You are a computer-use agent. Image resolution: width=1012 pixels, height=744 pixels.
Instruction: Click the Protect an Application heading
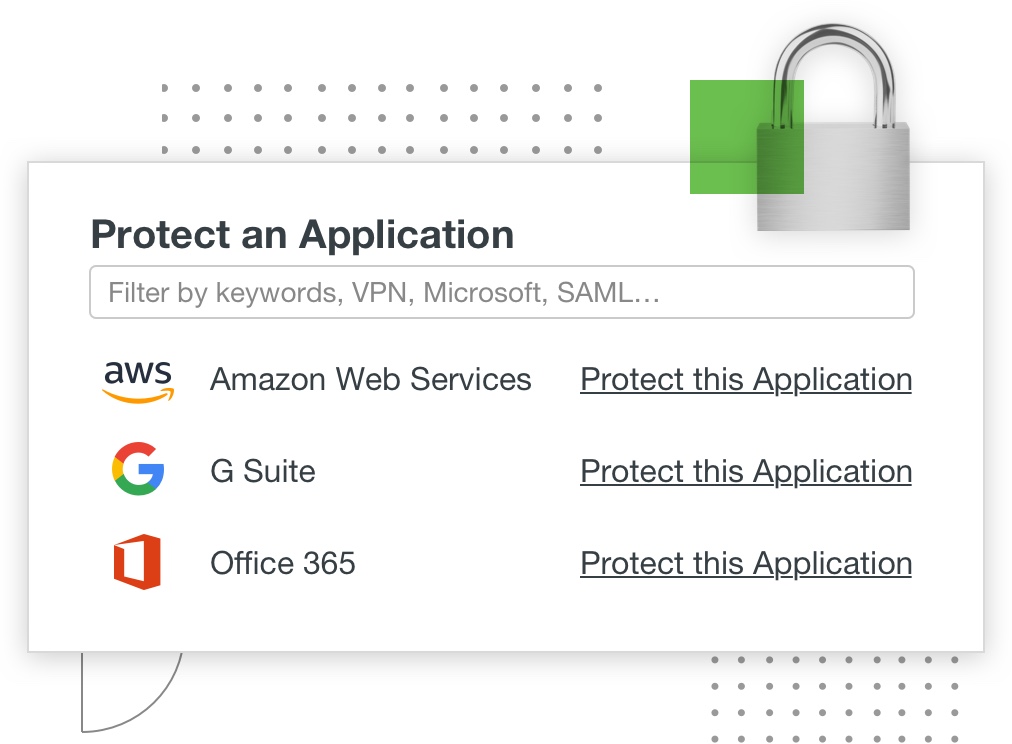(302, 235)
